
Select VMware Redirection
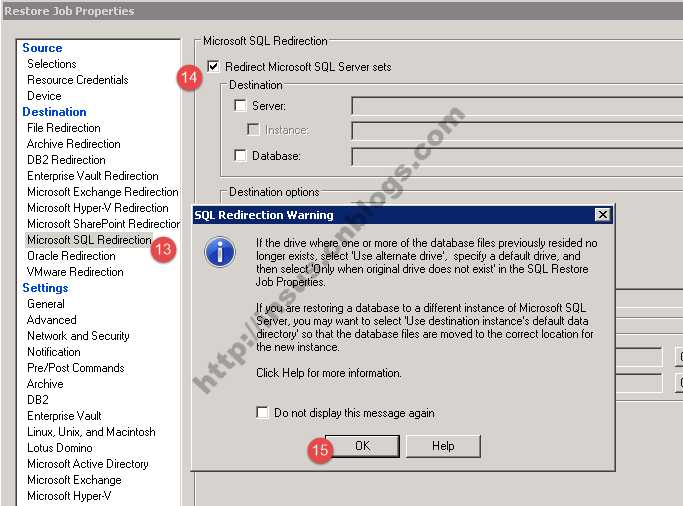[75, 272]
